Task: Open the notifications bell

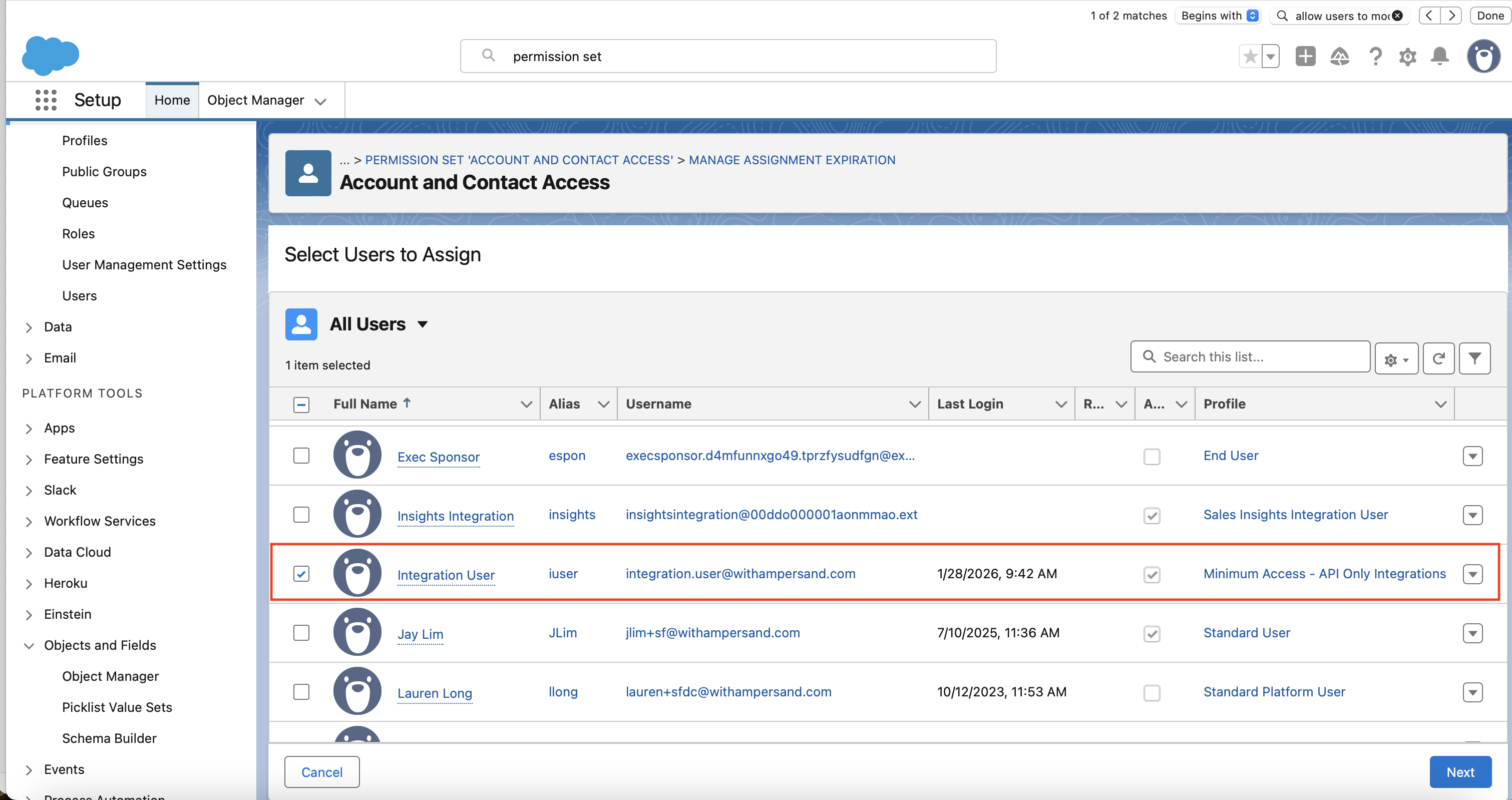Action: [1439, 57]
